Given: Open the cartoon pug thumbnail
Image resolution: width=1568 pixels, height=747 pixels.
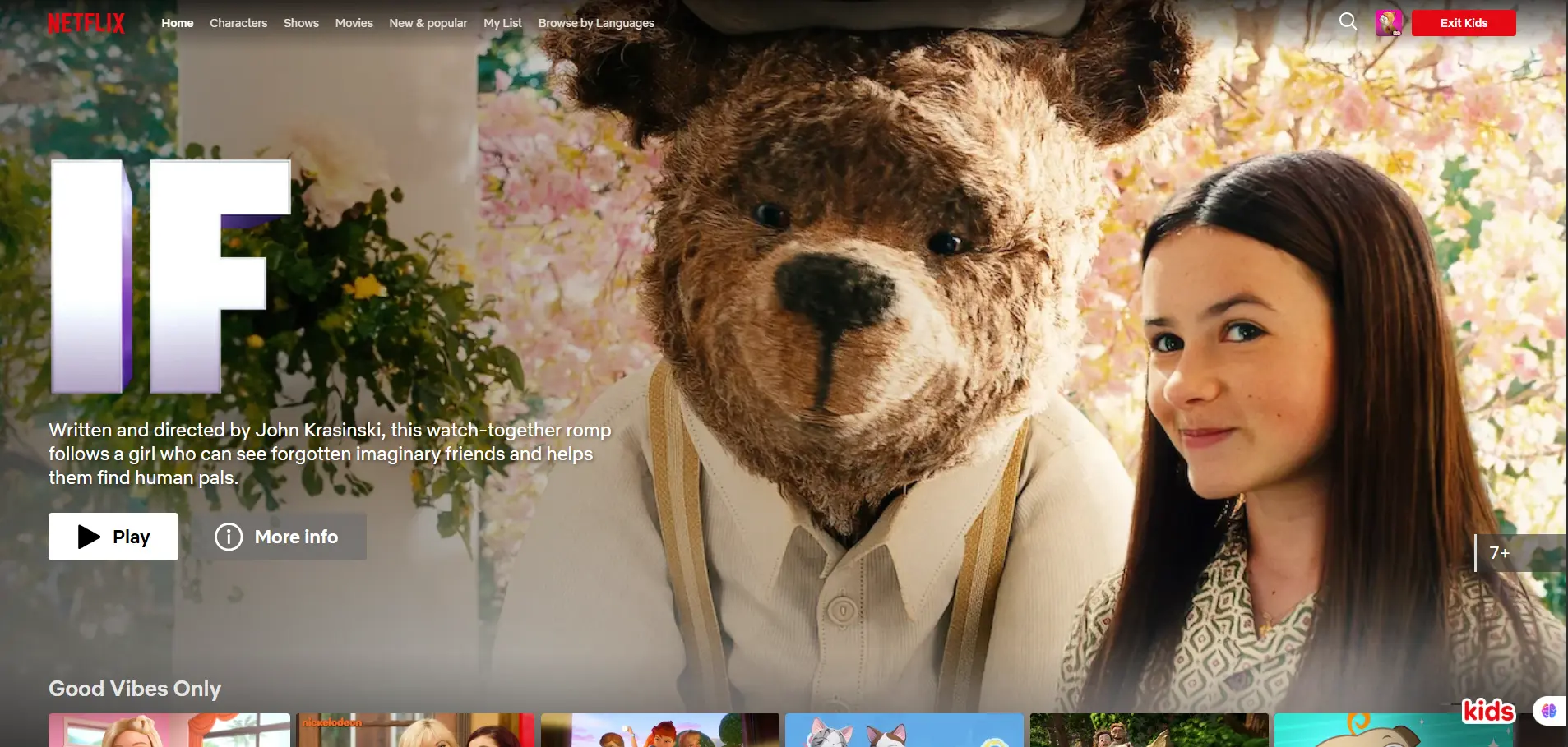Looking at the screenshot, I should tap(1393, 731).
